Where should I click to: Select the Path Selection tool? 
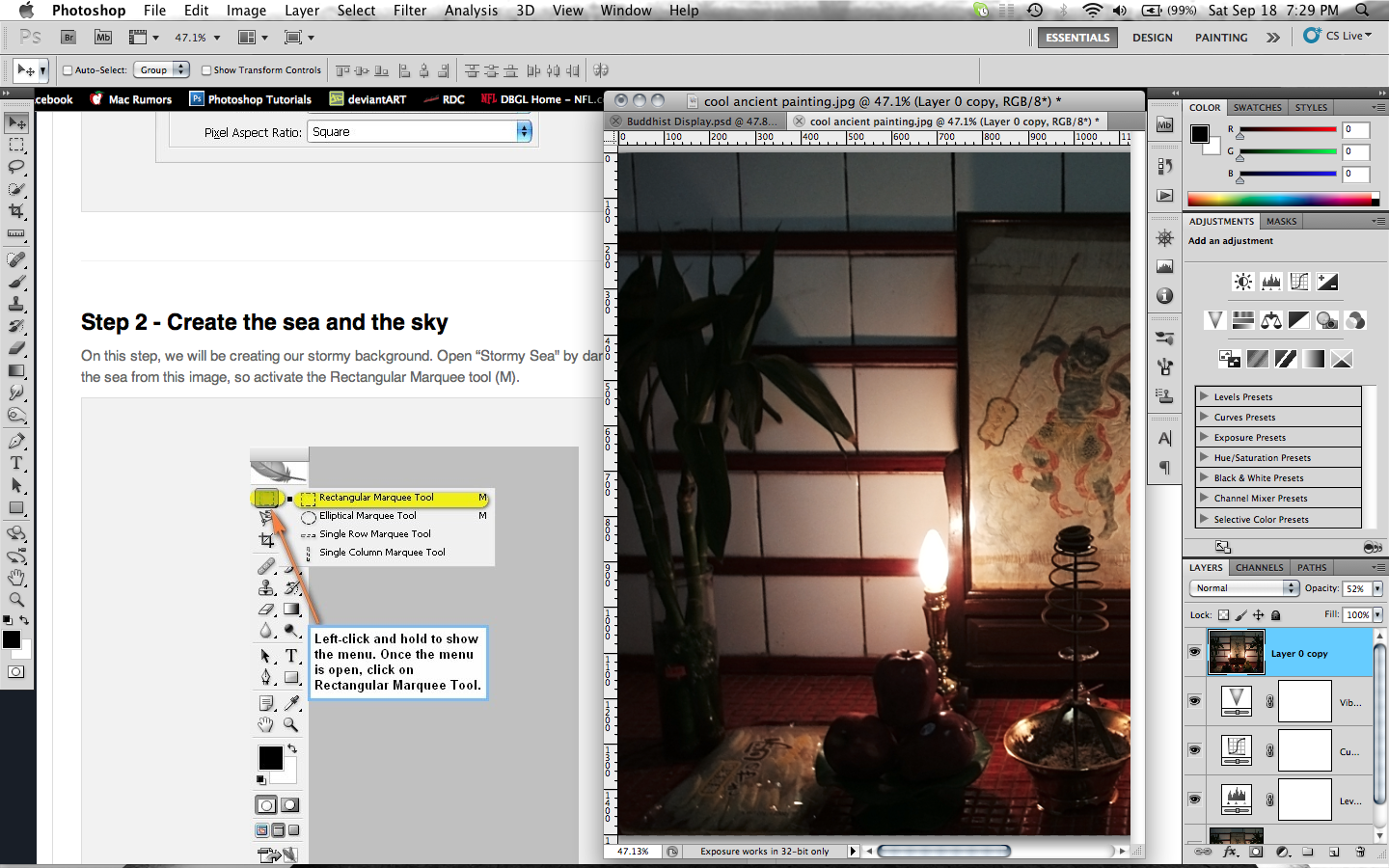click(x=16, y=485)
